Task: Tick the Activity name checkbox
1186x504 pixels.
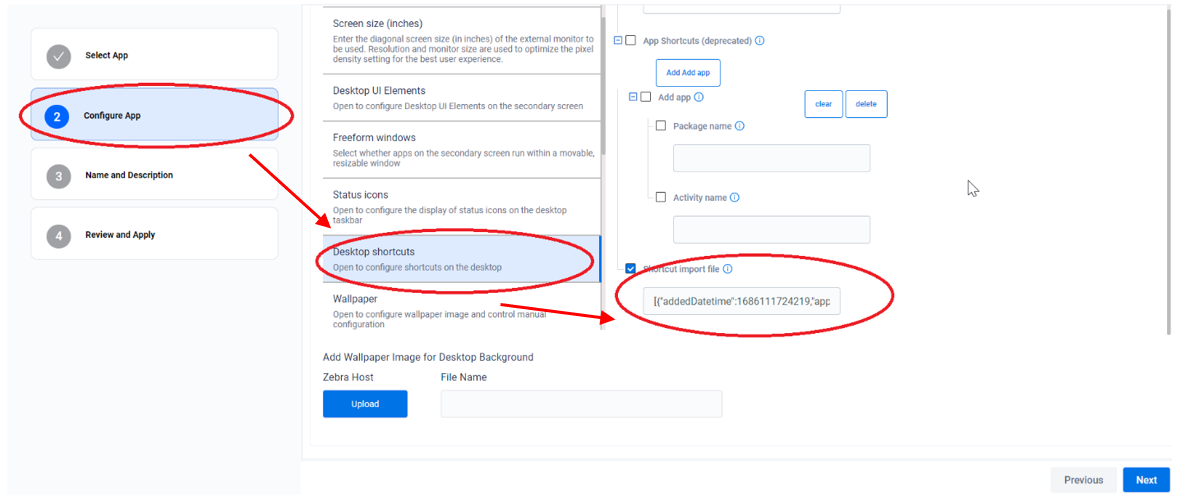Action: click(661, 198)
